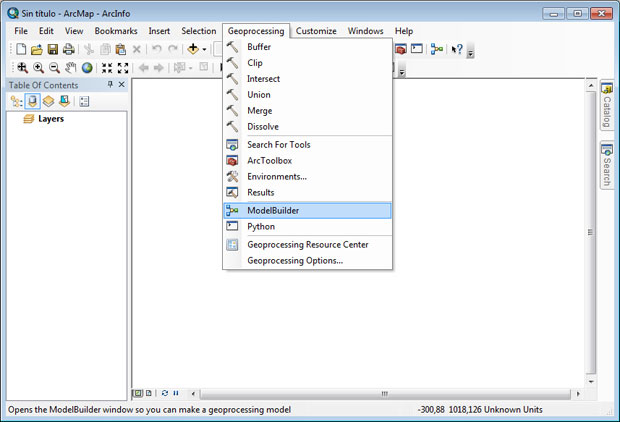Click the Add Data button icon
This screenshot has height=422, width=620.
tap(193, 49)
